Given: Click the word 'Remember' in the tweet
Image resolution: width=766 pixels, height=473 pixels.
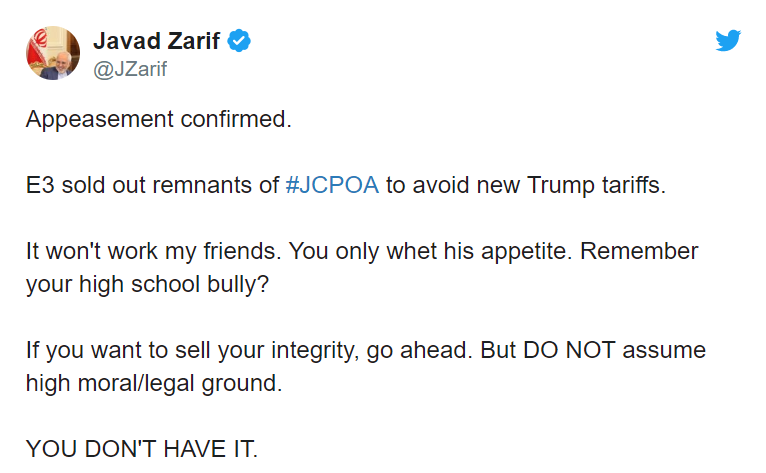Looking at the screenshot, I should point(639,251).
